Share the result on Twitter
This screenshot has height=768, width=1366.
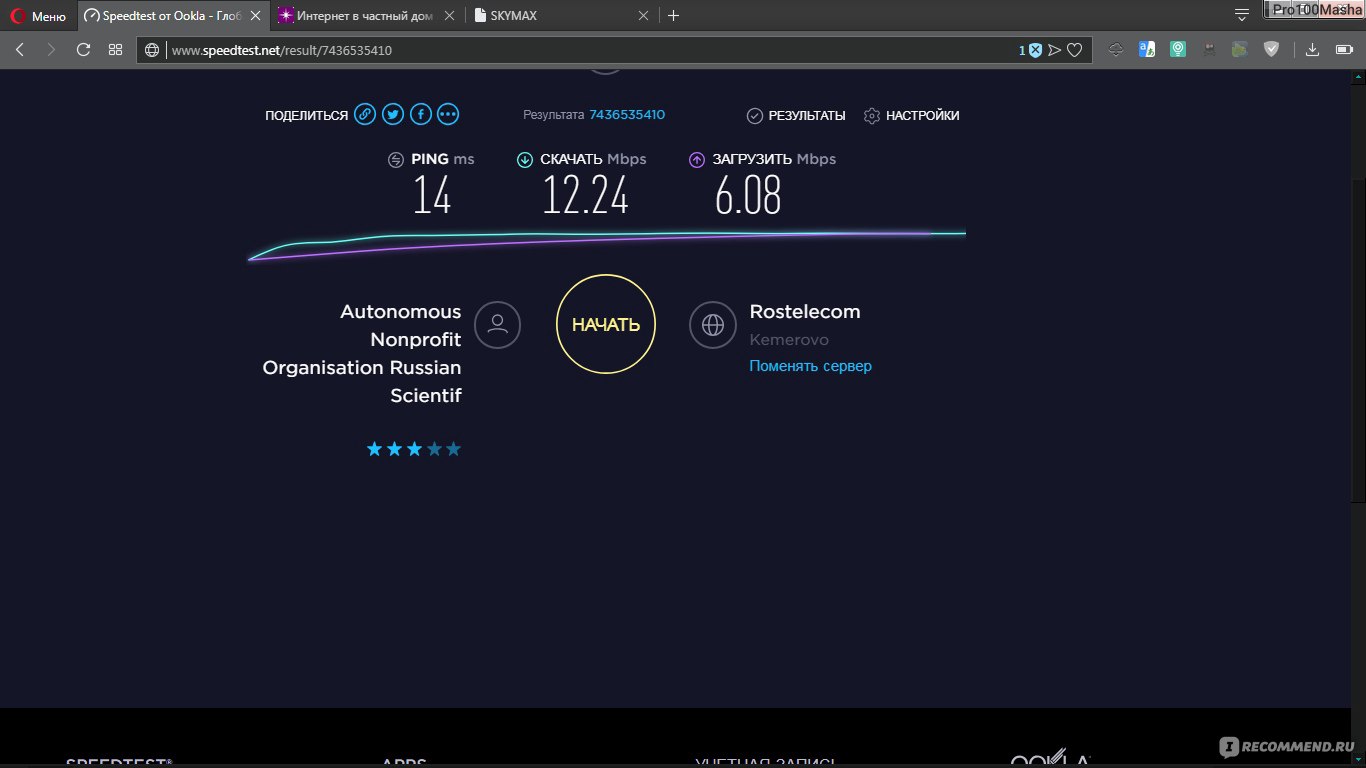[393, 115]
